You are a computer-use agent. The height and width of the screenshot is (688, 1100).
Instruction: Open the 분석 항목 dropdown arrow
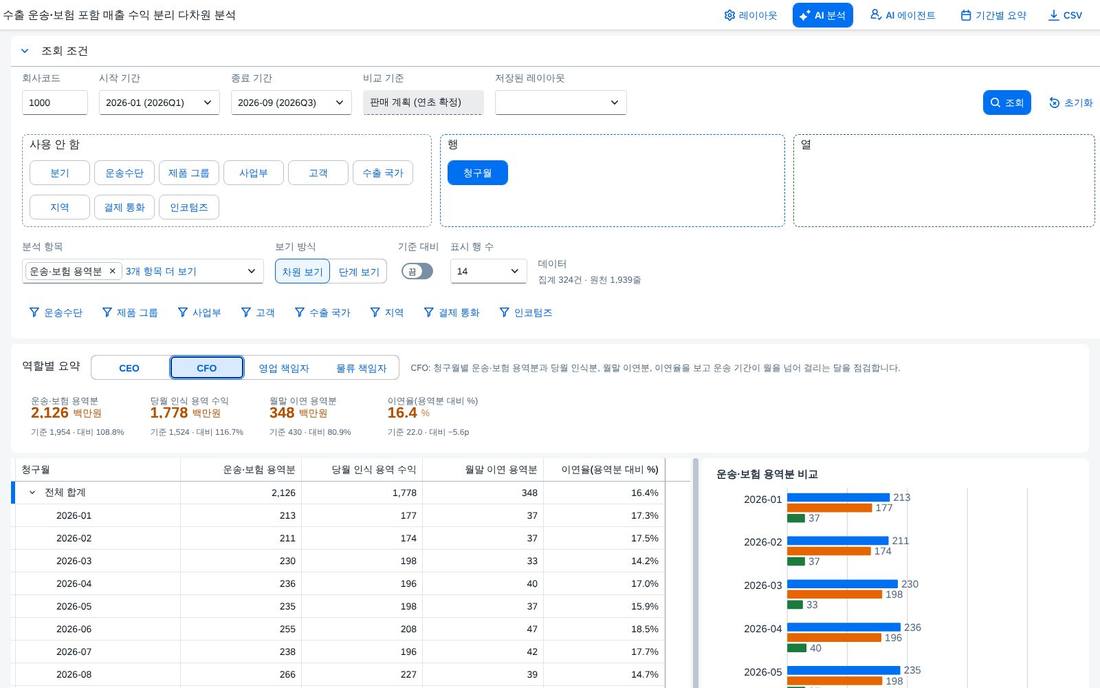[x=251, y=271]
